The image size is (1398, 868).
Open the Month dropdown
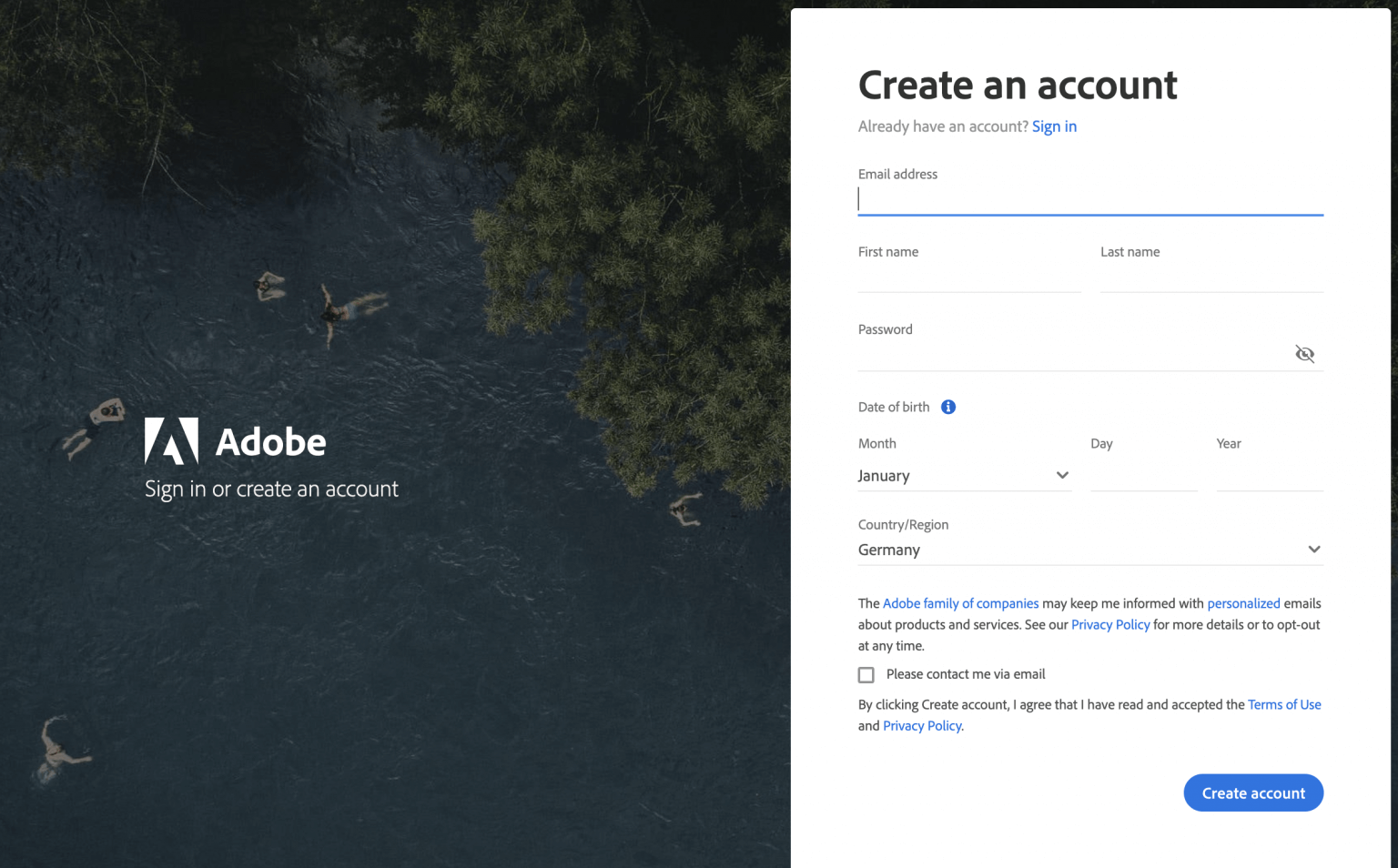(x=963, y=476)
